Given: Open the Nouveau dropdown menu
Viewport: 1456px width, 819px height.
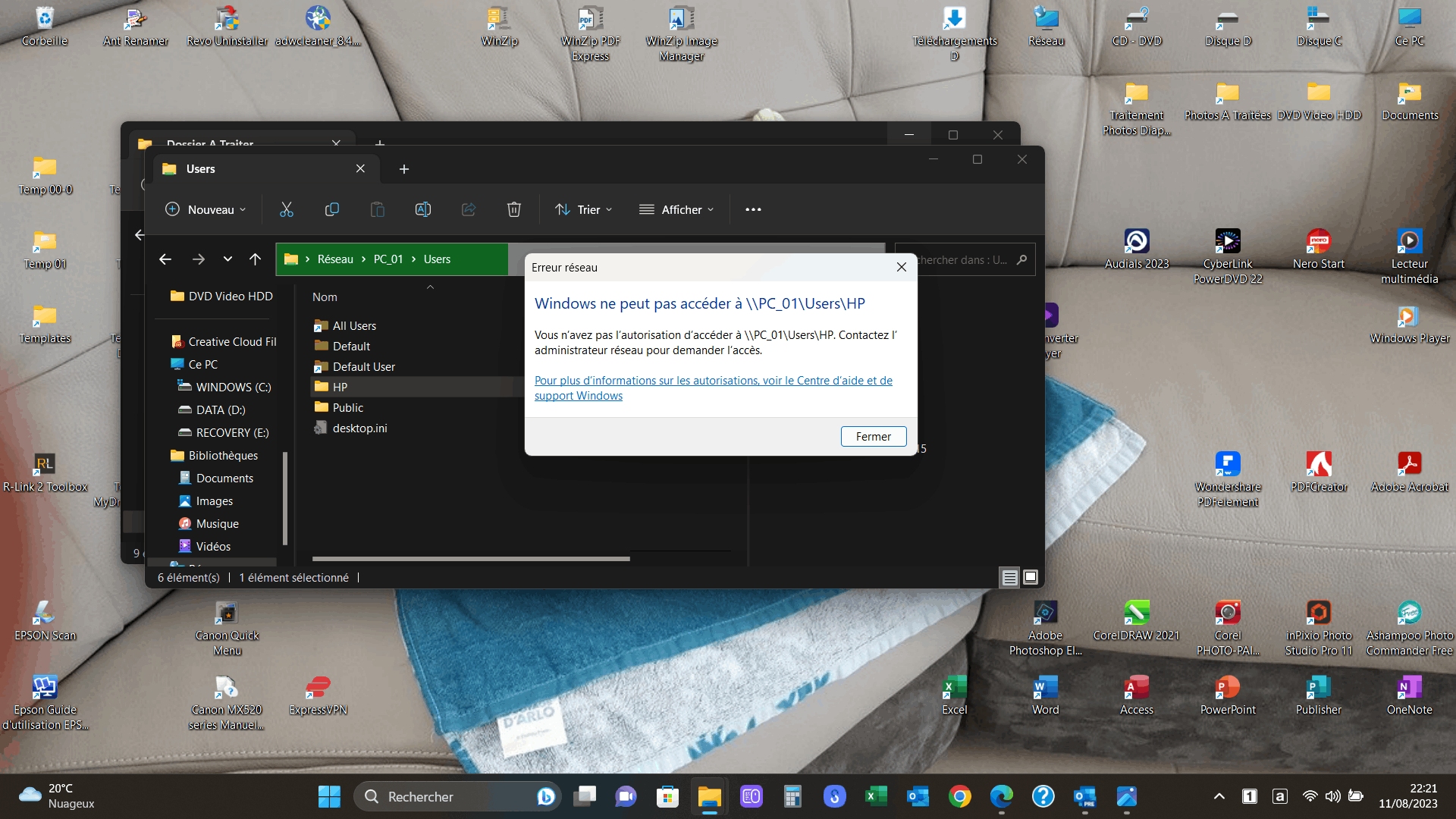Looking at the screenshot, I should point(206,210).
